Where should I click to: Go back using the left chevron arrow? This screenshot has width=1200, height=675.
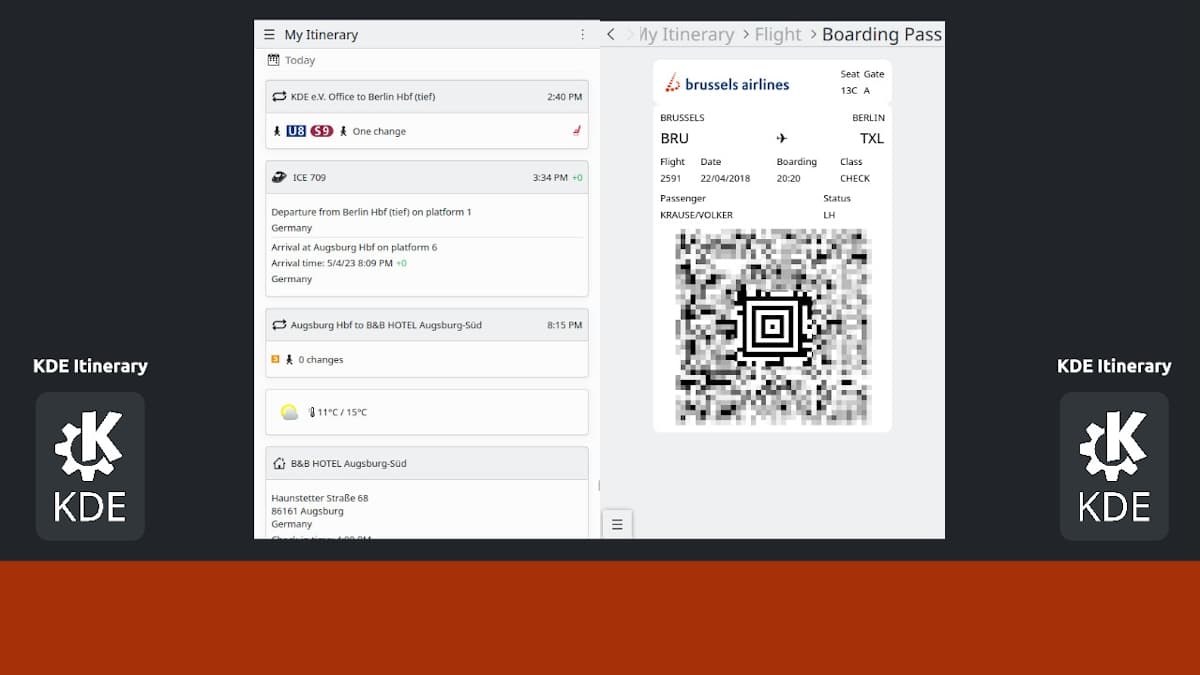[x=611, y=35]
